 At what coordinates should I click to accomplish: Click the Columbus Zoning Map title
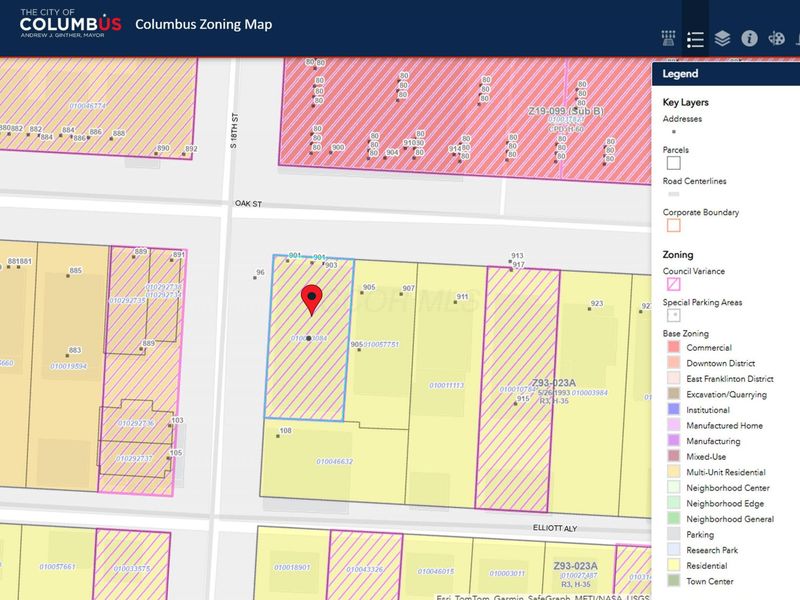coord(204,24)
